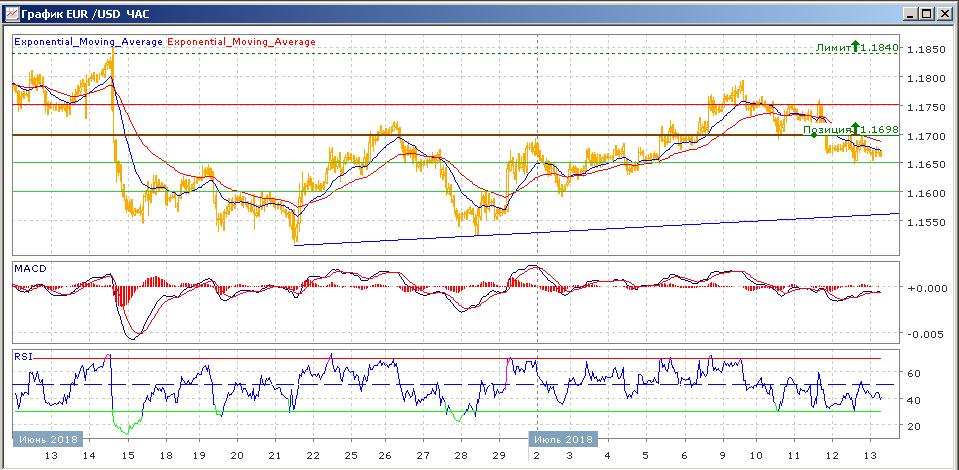
Task: Maximize the EUR/USD chart window
Action: 927,13
